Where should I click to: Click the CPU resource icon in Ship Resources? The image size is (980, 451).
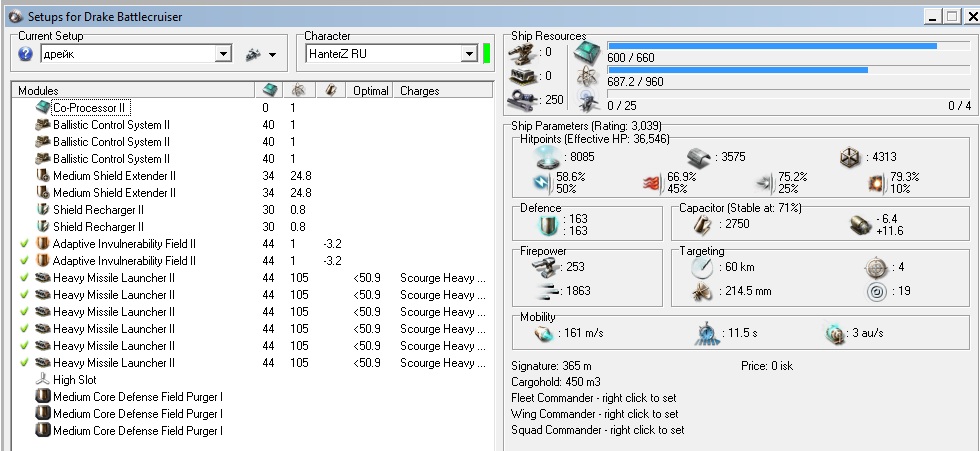588,54
